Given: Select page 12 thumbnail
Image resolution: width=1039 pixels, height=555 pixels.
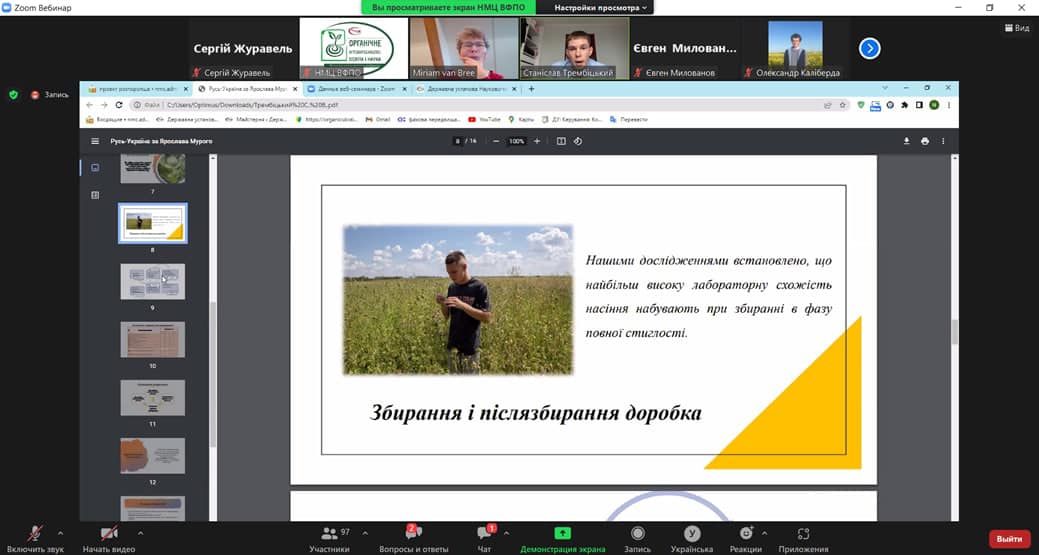Looking at the screenshot, I should pyautogui.click(x=152, y=456).
